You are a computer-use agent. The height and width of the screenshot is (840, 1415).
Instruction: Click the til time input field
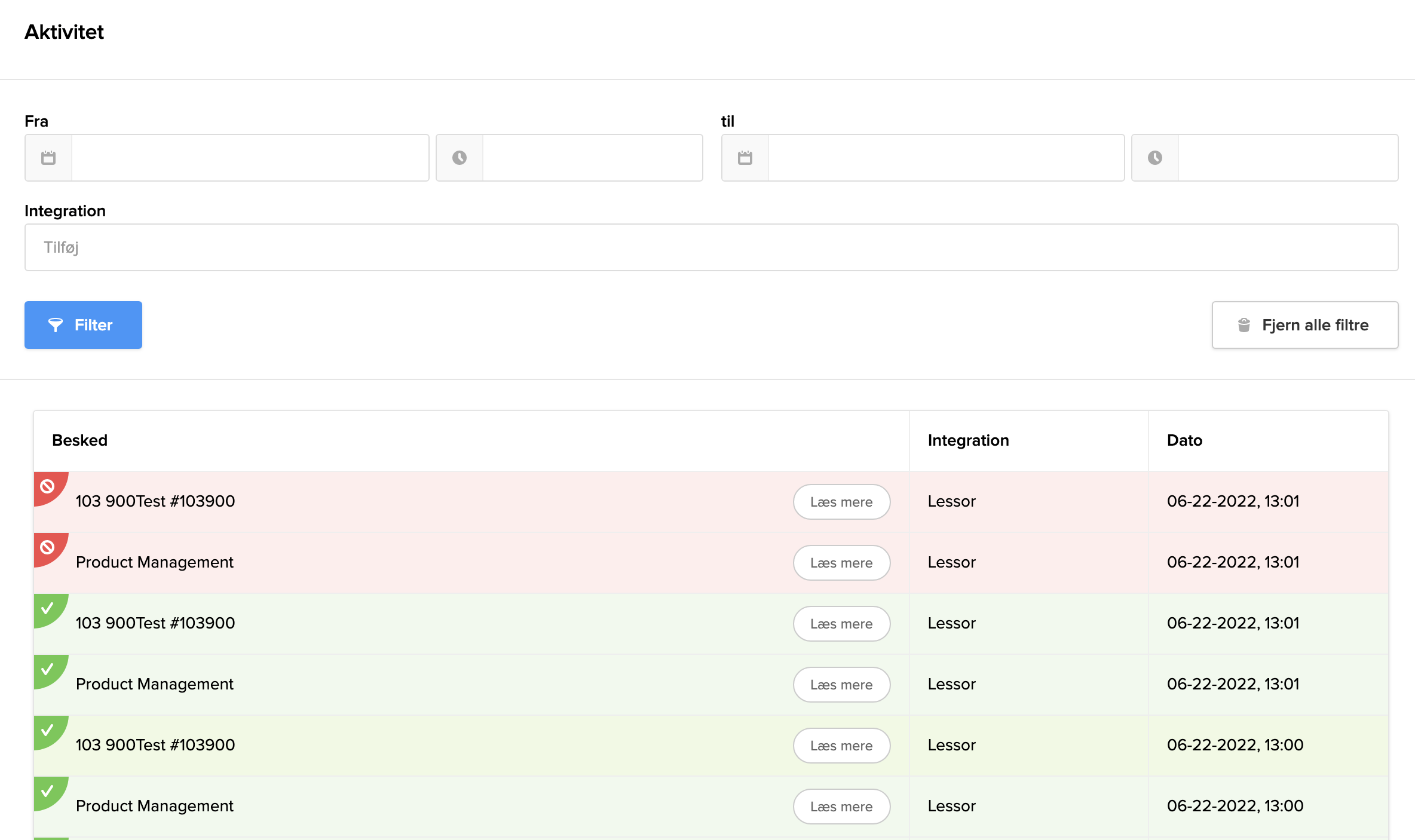1287,158
